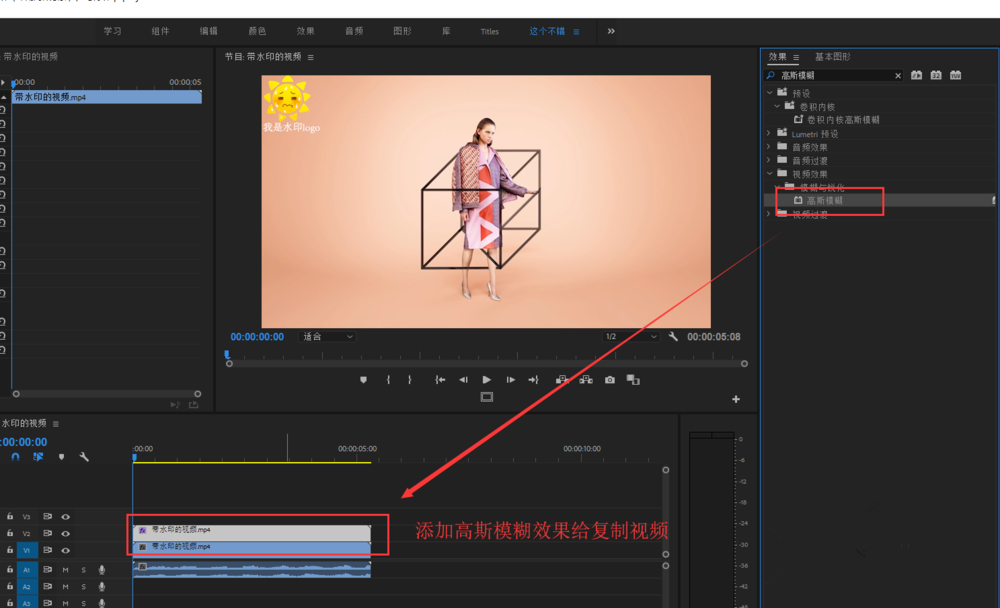Open the timeline display settings wrench
Image resolution: width=1000 pixels, height=608 pixels.
[84, 457]
